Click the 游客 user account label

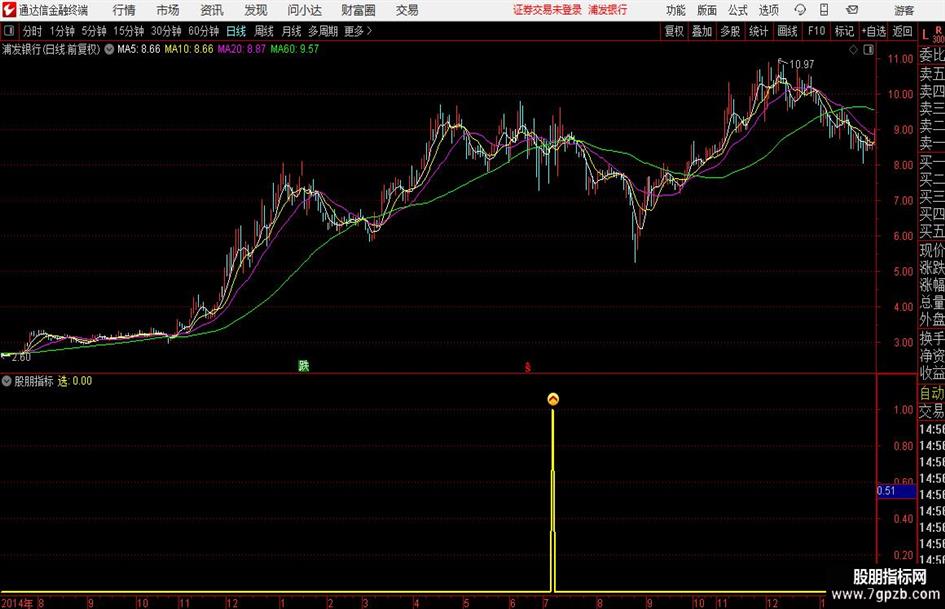904,10
